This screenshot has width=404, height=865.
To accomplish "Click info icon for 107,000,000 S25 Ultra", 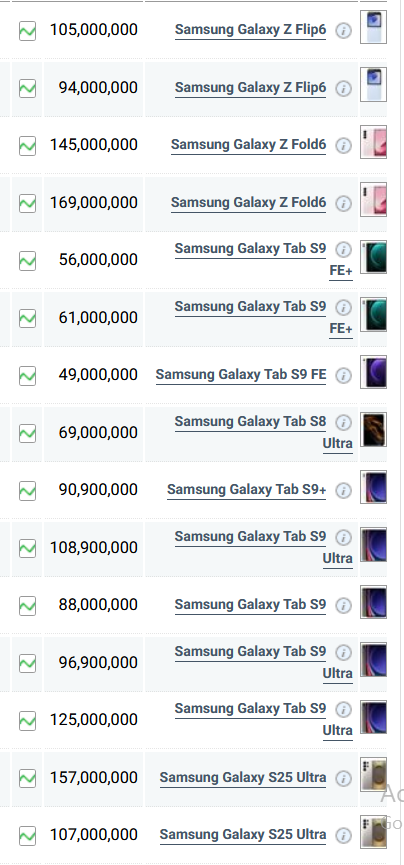I will click(x=343, y=836).
